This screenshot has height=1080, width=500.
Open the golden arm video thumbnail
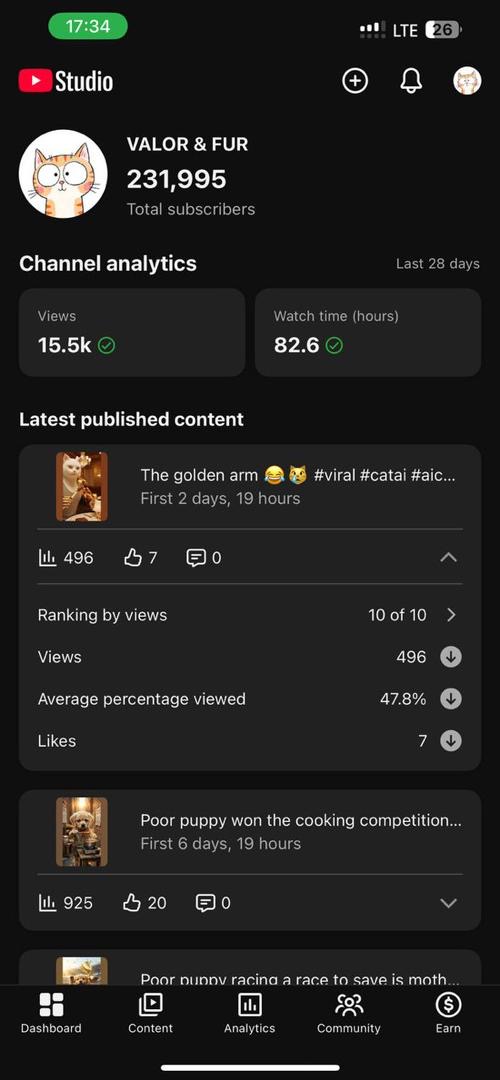(82, 486)
